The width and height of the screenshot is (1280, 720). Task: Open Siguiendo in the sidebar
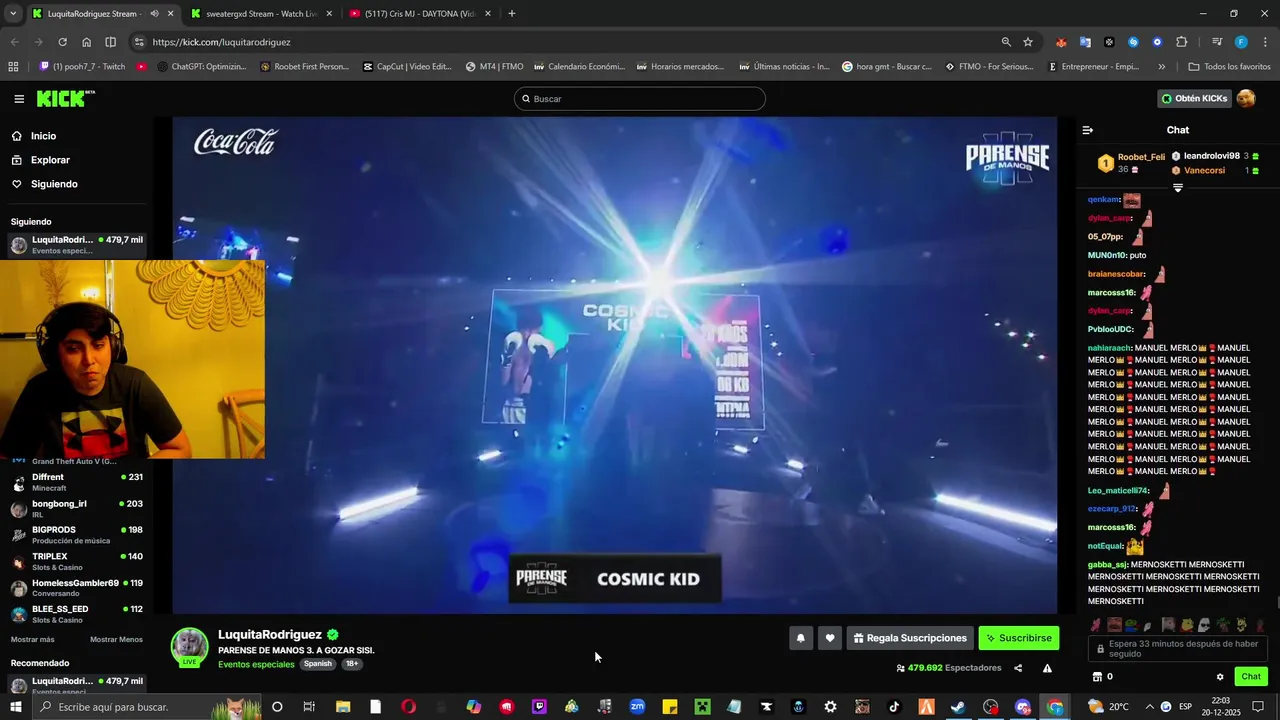[44, 184]
